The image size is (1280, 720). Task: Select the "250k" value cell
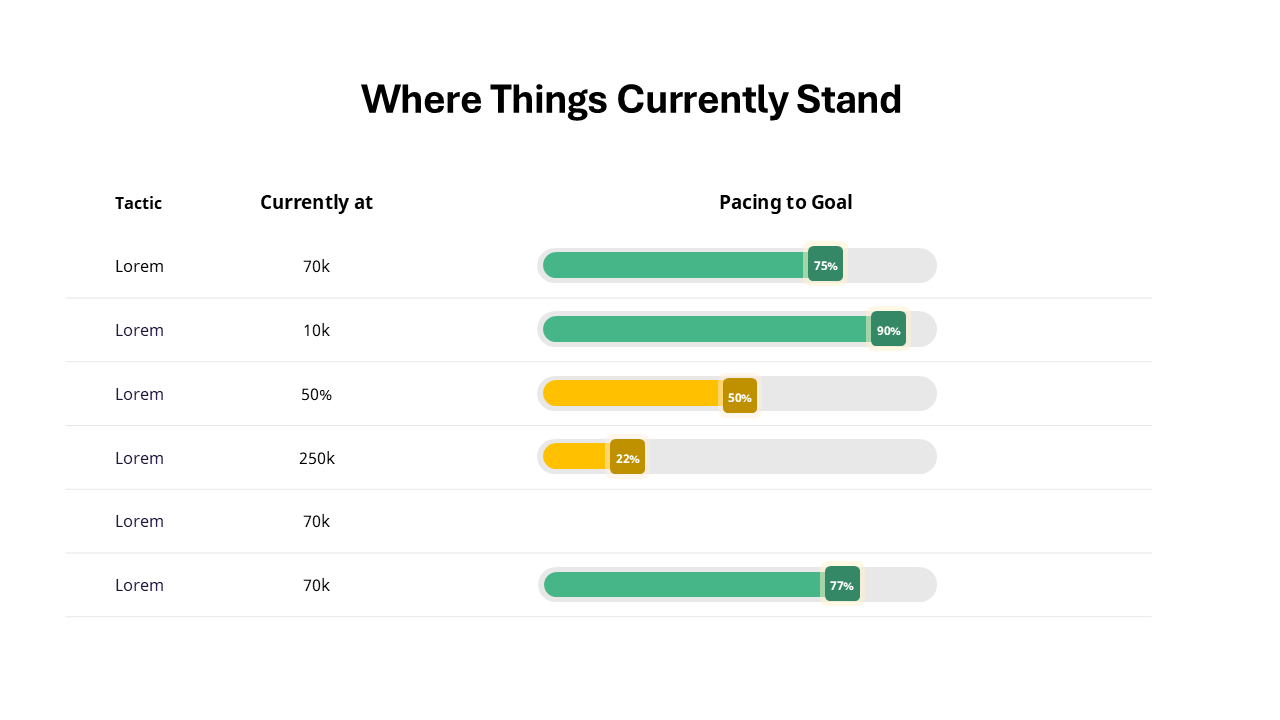316,458
